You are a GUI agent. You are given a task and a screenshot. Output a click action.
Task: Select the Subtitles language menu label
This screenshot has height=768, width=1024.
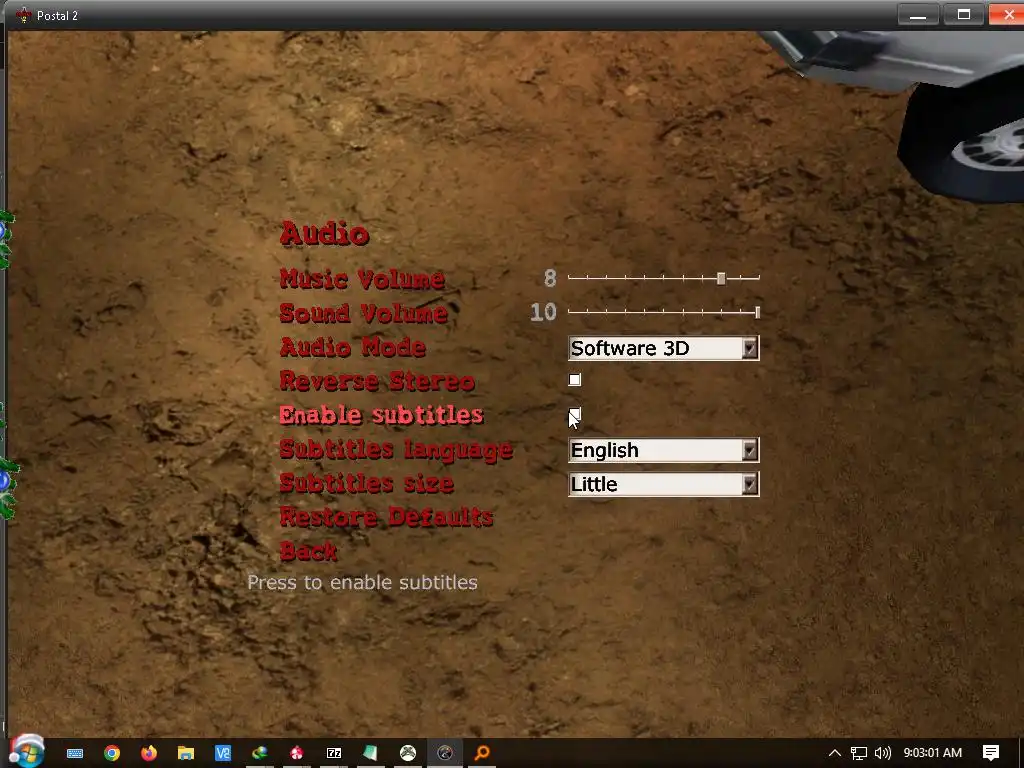396,450
